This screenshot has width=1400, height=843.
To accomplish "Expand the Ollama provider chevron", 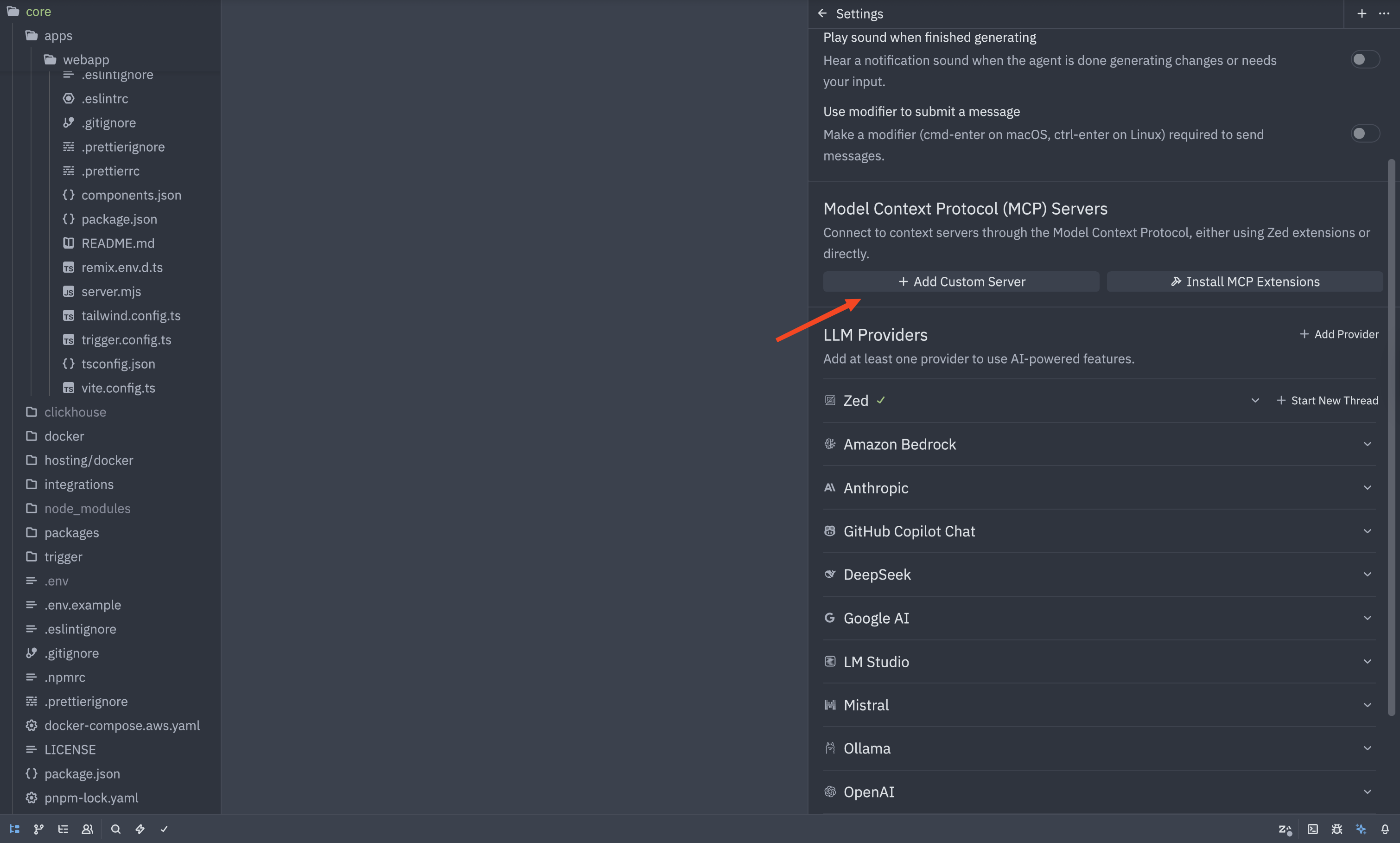I will (1367, 748).
